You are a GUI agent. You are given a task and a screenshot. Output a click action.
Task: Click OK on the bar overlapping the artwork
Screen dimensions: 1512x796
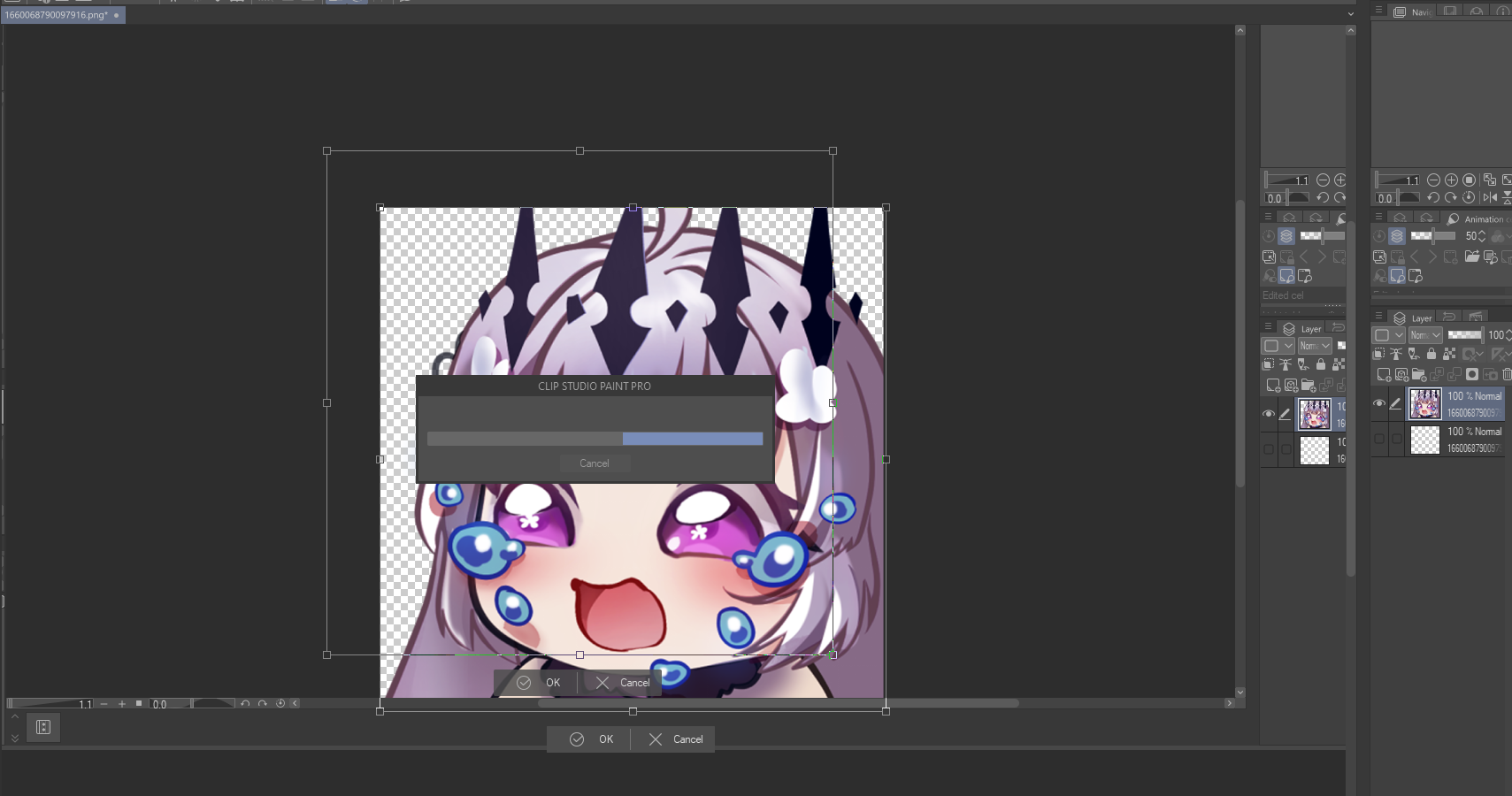[538, 683]
